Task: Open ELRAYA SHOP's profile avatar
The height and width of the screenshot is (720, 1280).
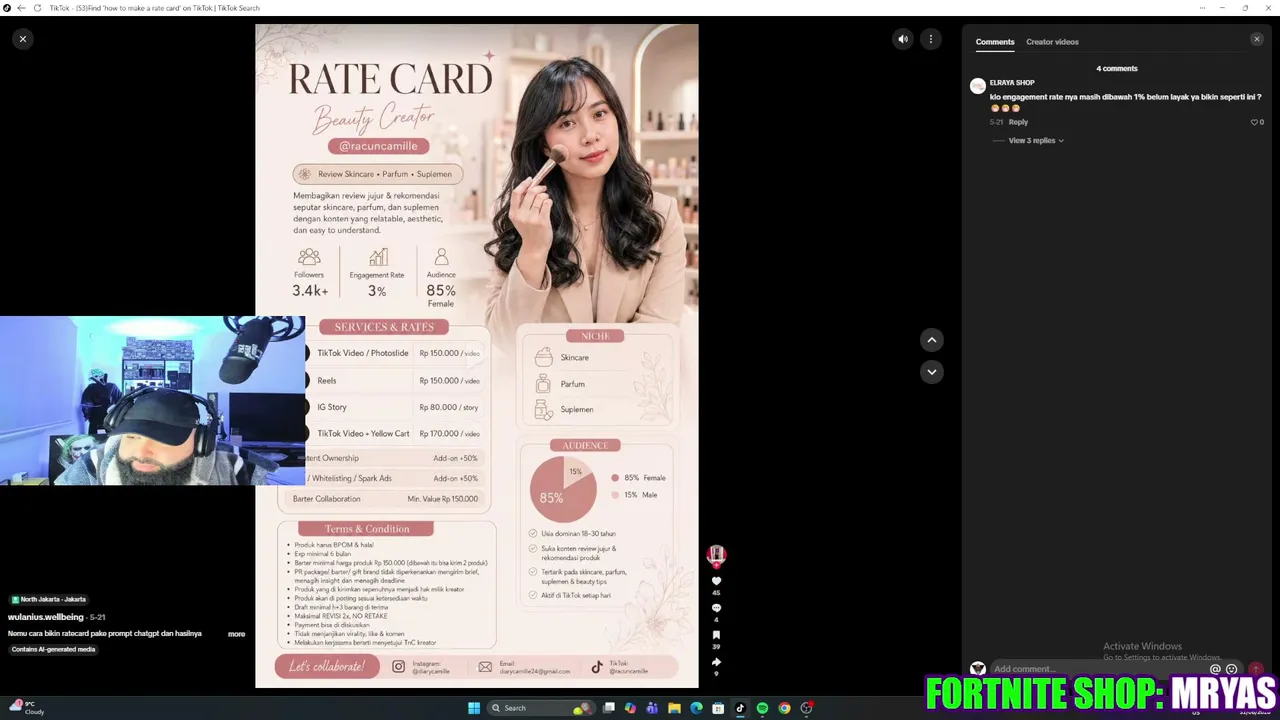Action: coord(978,86)
